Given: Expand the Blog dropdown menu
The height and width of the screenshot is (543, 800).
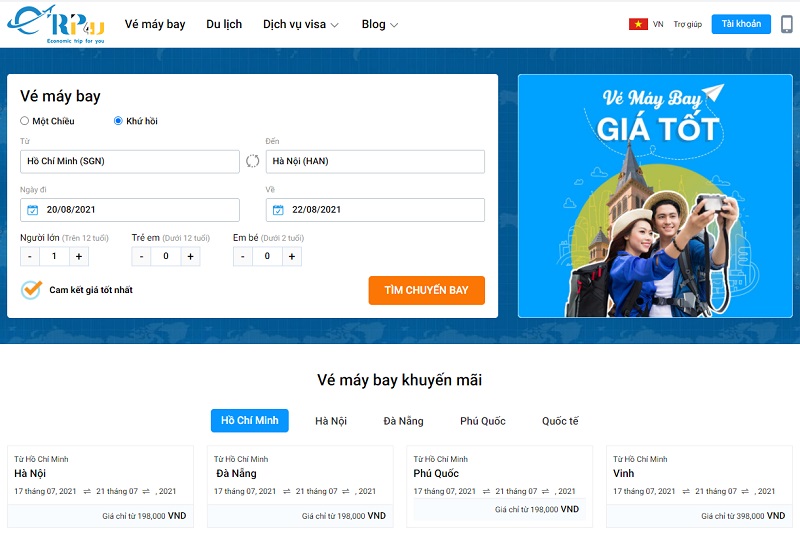Looking at the screenshot, I should (380, 24).
